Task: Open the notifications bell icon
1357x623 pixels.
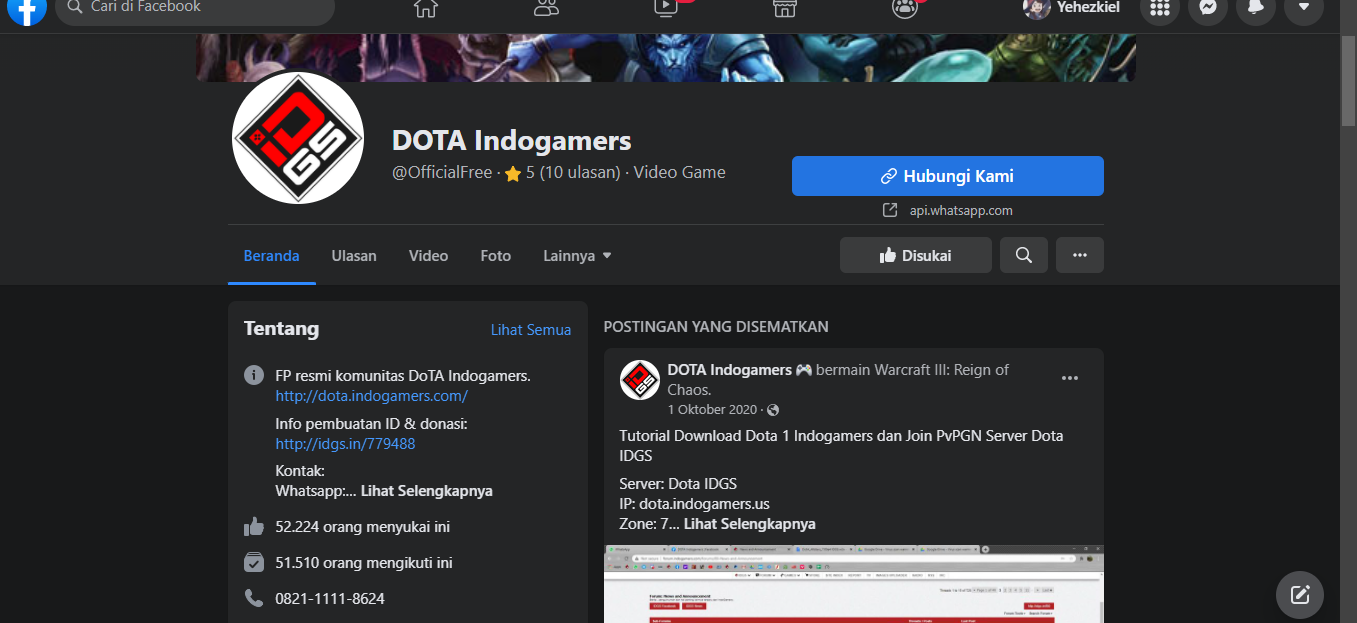Action: [1256, 8]
